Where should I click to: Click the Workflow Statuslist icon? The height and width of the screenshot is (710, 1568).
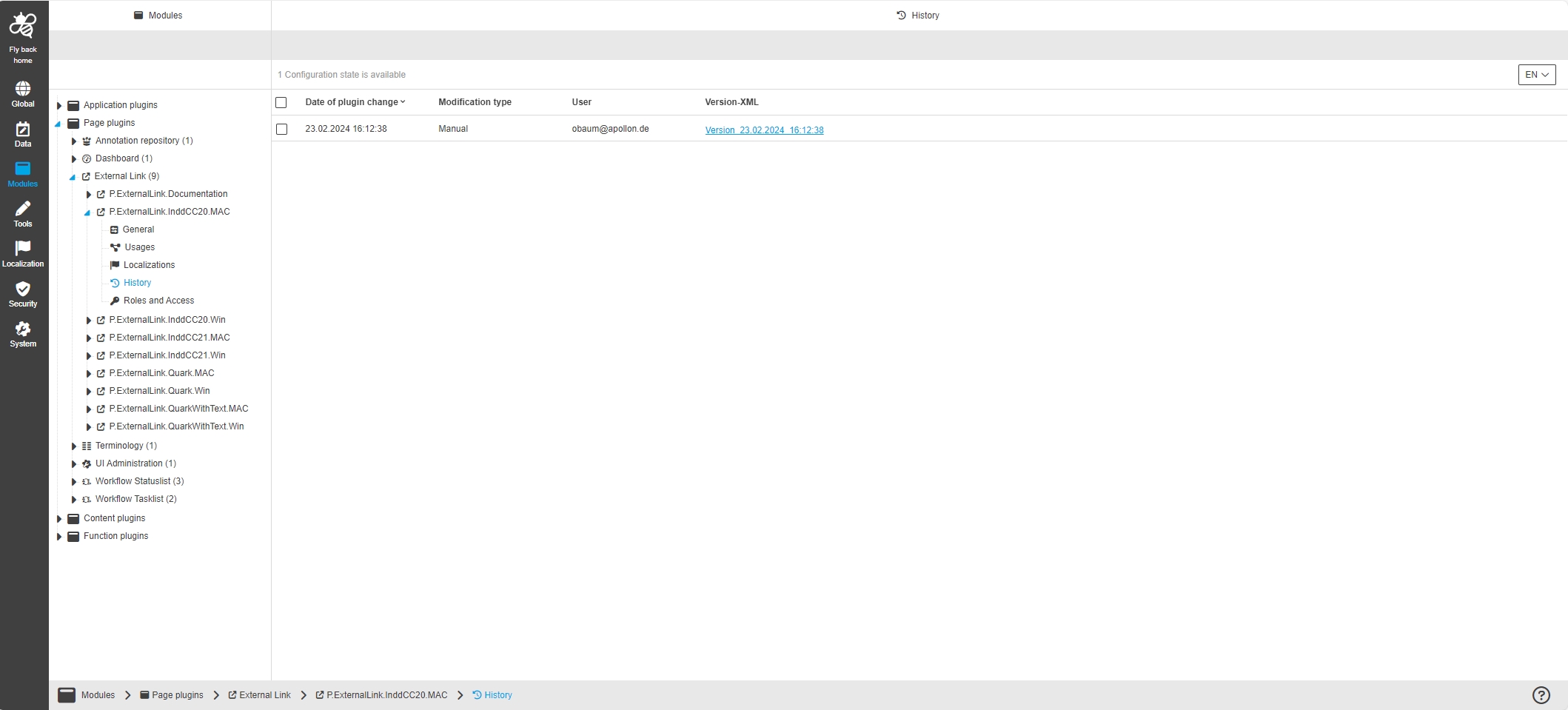[x=87, y=481]
